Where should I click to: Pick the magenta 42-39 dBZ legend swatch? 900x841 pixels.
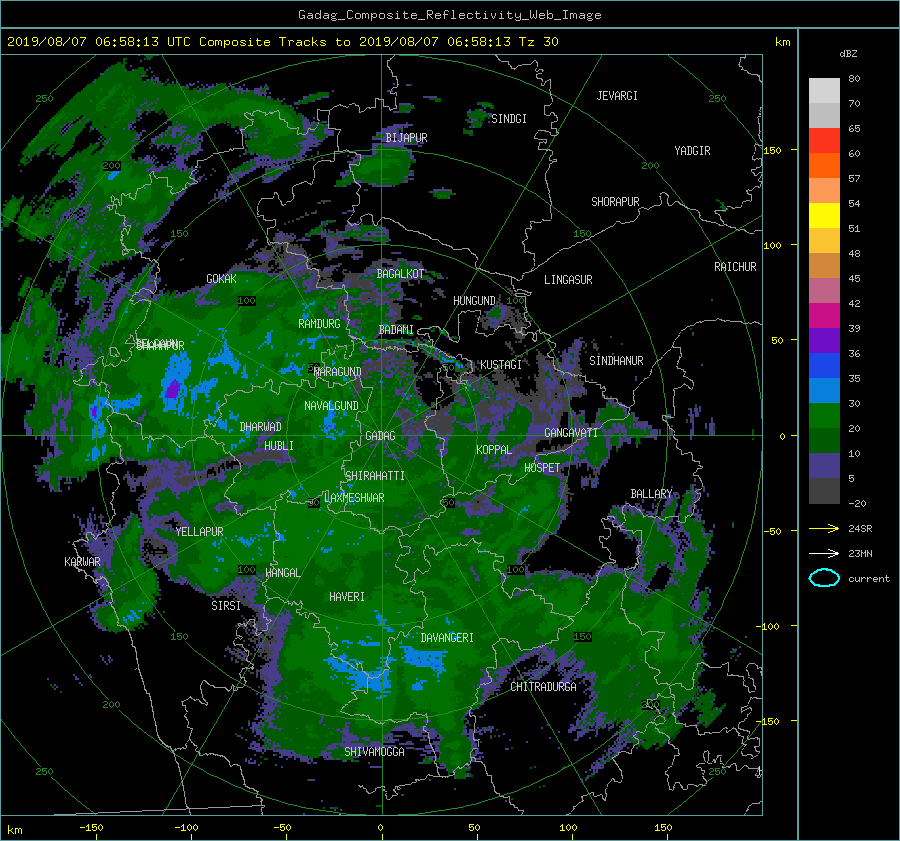[824, 315]
